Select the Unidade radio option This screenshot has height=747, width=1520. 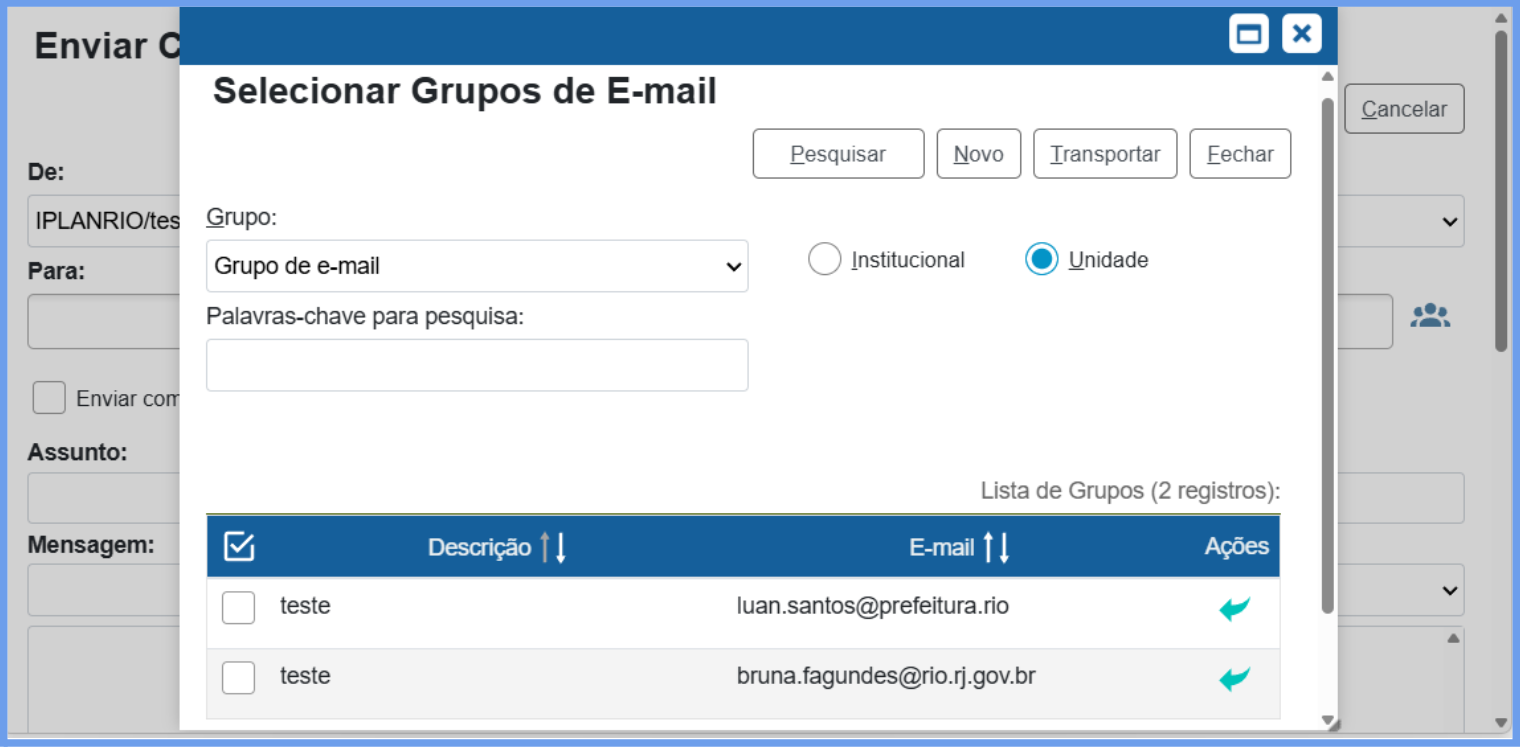click(x=1041, y=260)
